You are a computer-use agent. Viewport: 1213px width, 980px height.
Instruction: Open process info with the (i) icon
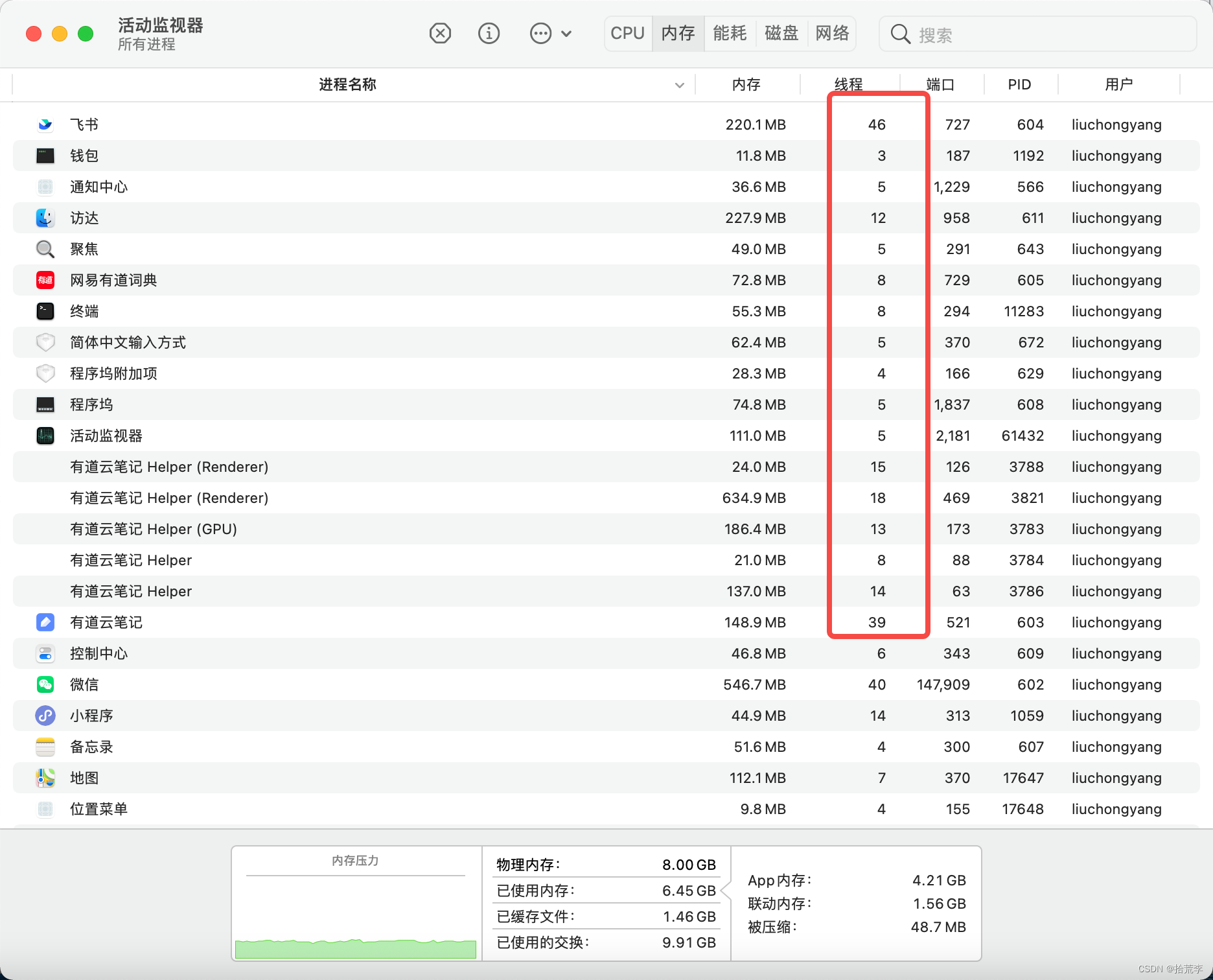[489, 33]
